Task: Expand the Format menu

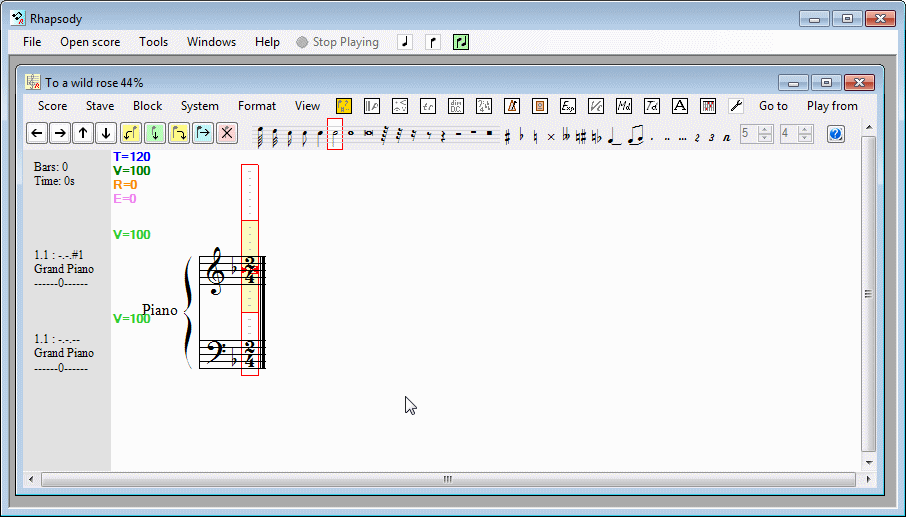Action: click(257, 106)
